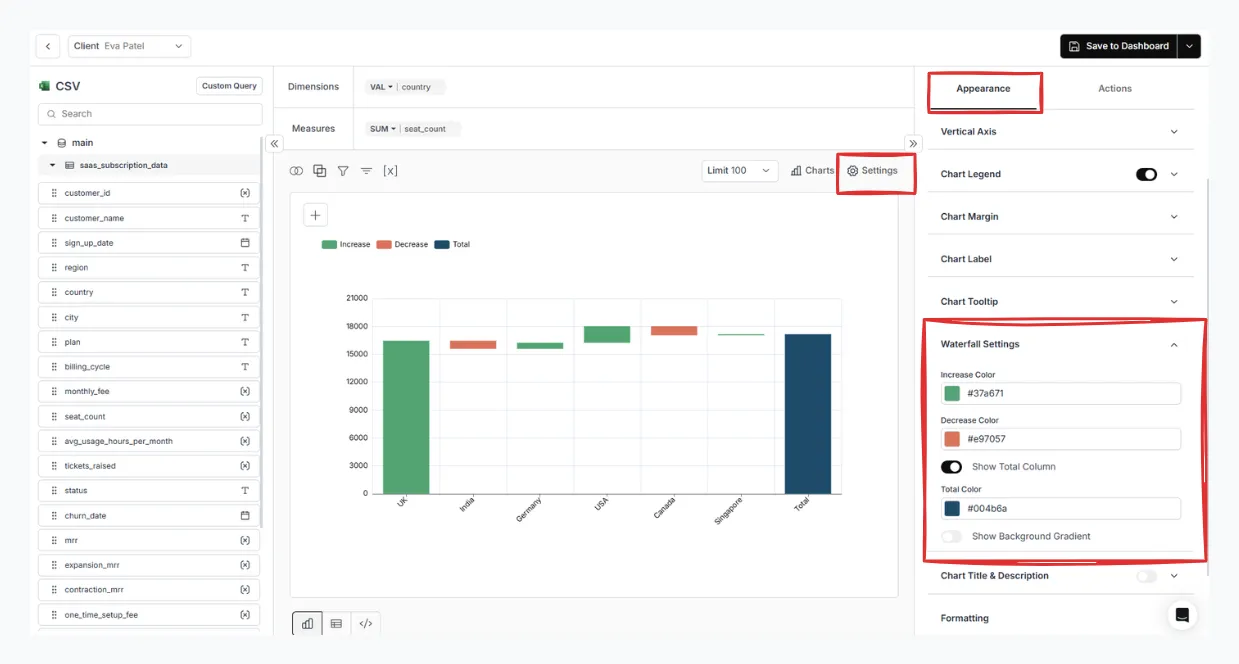Open the [x] variables icon
The height and width of the screenshot is (664, 1239).
(390, 171)
